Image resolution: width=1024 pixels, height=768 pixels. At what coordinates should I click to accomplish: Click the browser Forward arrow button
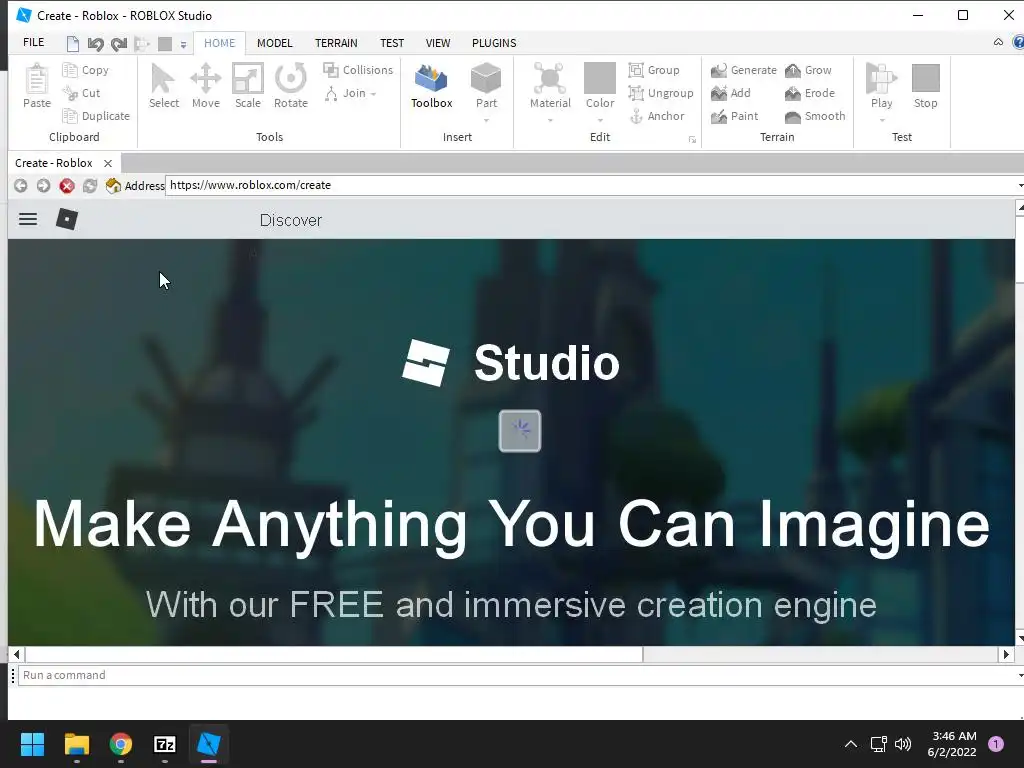coord(43,185)
